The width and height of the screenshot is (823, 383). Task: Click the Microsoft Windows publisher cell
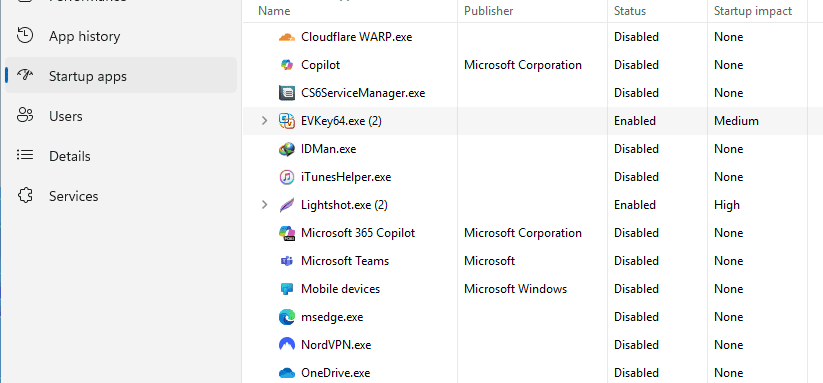515,289
